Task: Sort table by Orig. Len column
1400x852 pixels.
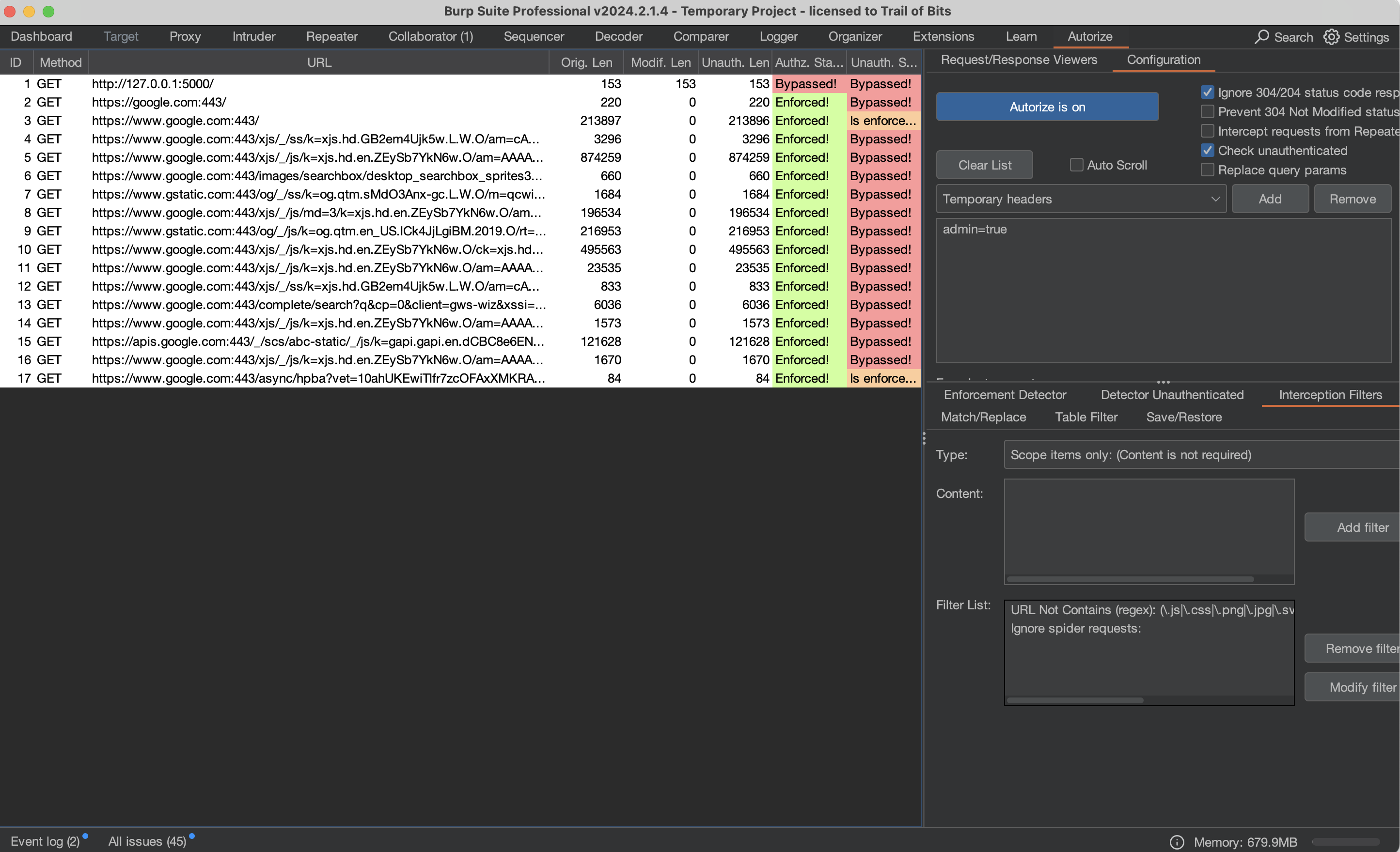Action: 586,62
